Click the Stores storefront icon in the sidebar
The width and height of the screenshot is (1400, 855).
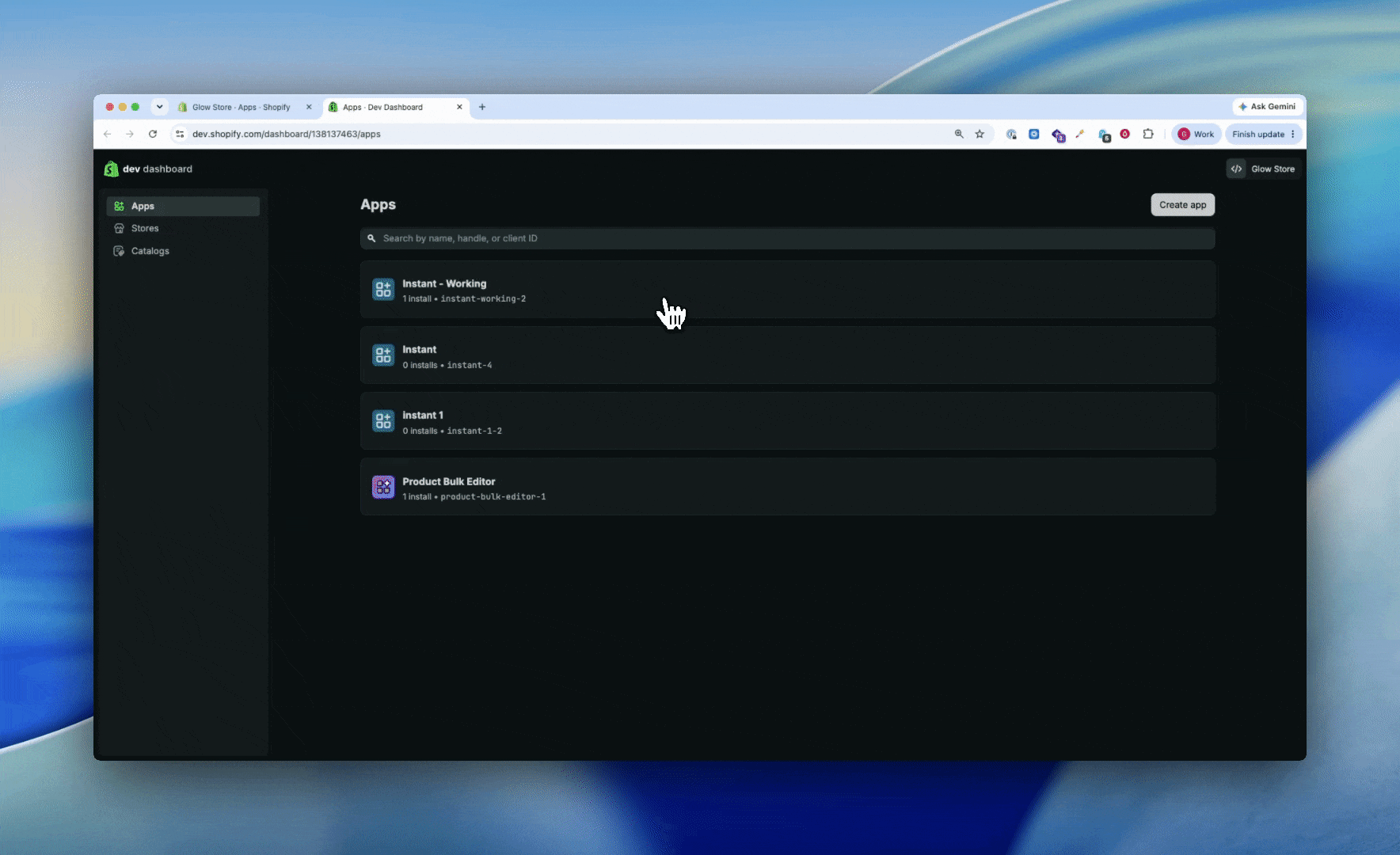coord(119,229)
